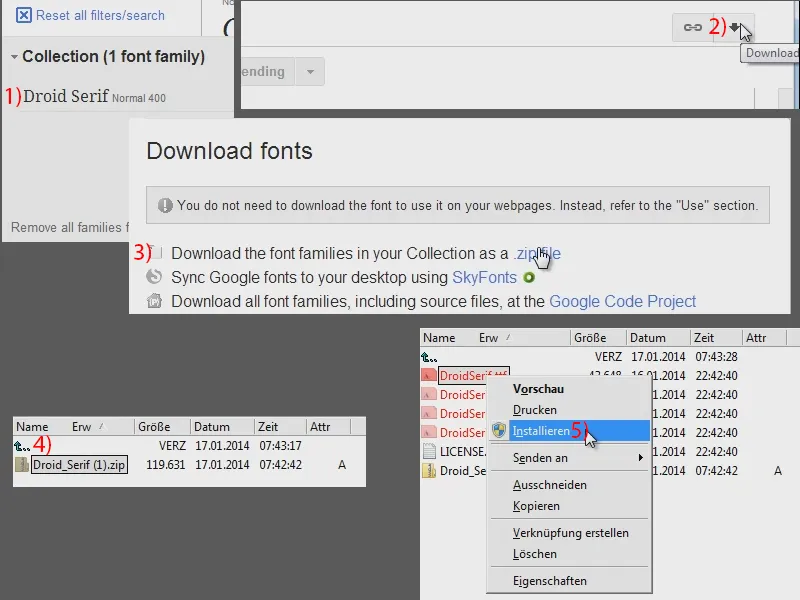The width and height of the screenshot is (800, 600).
Task: Click the Droid_Serif (1).zip archive icon
Action: [x=21, y=465]
